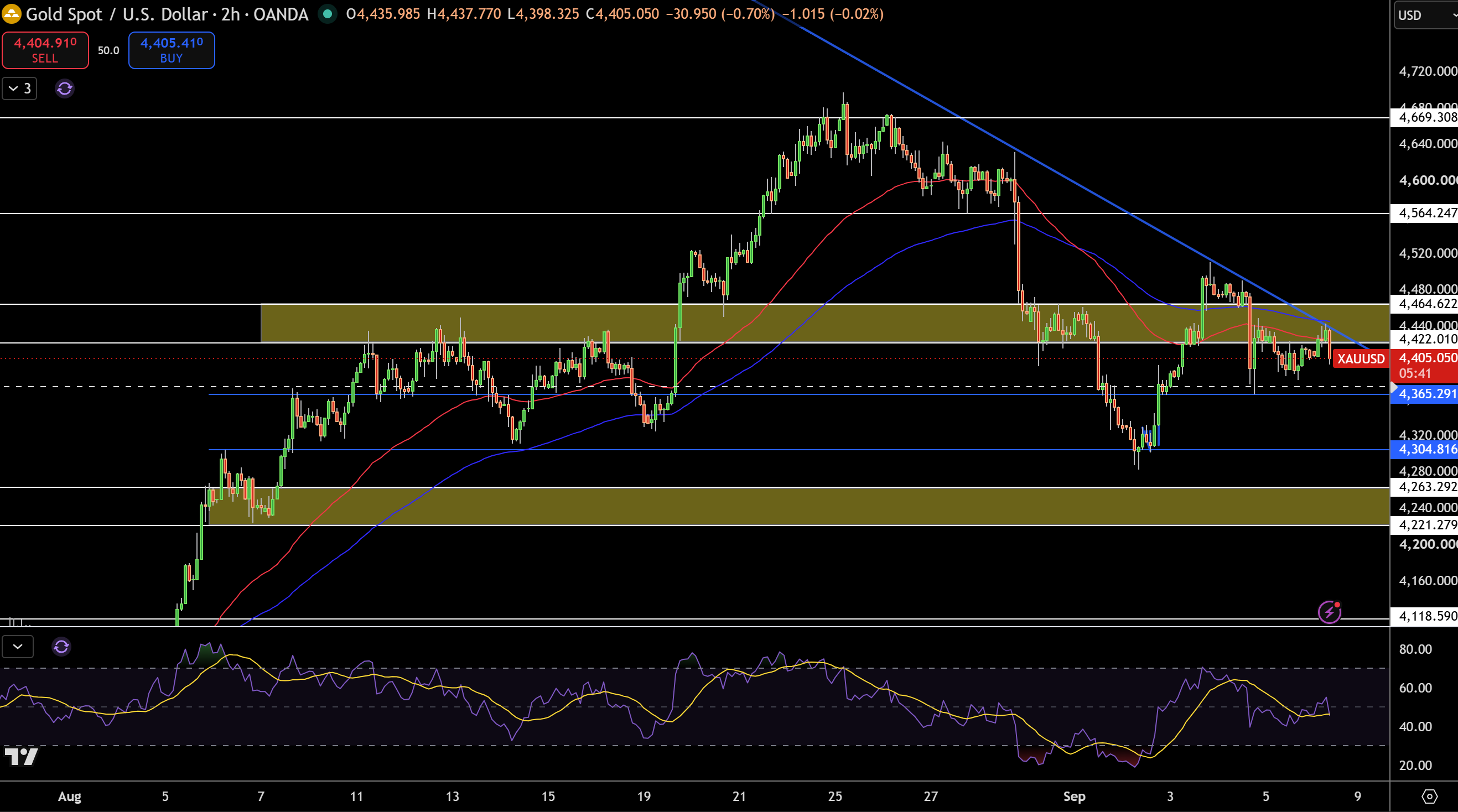Click the 25 date on time axis
The width and height of the screenshot is (1458, 812).
pos(835,797)
